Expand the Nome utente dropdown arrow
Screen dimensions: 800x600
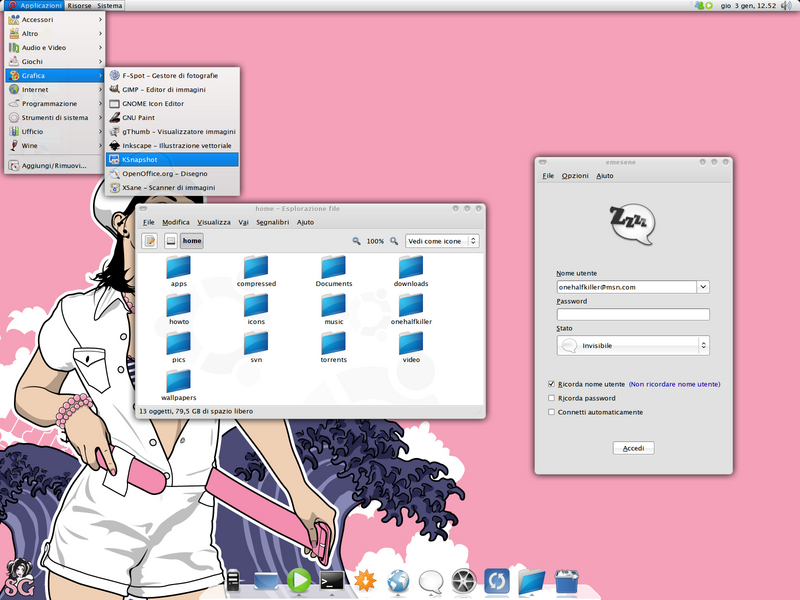click(703, 287)
